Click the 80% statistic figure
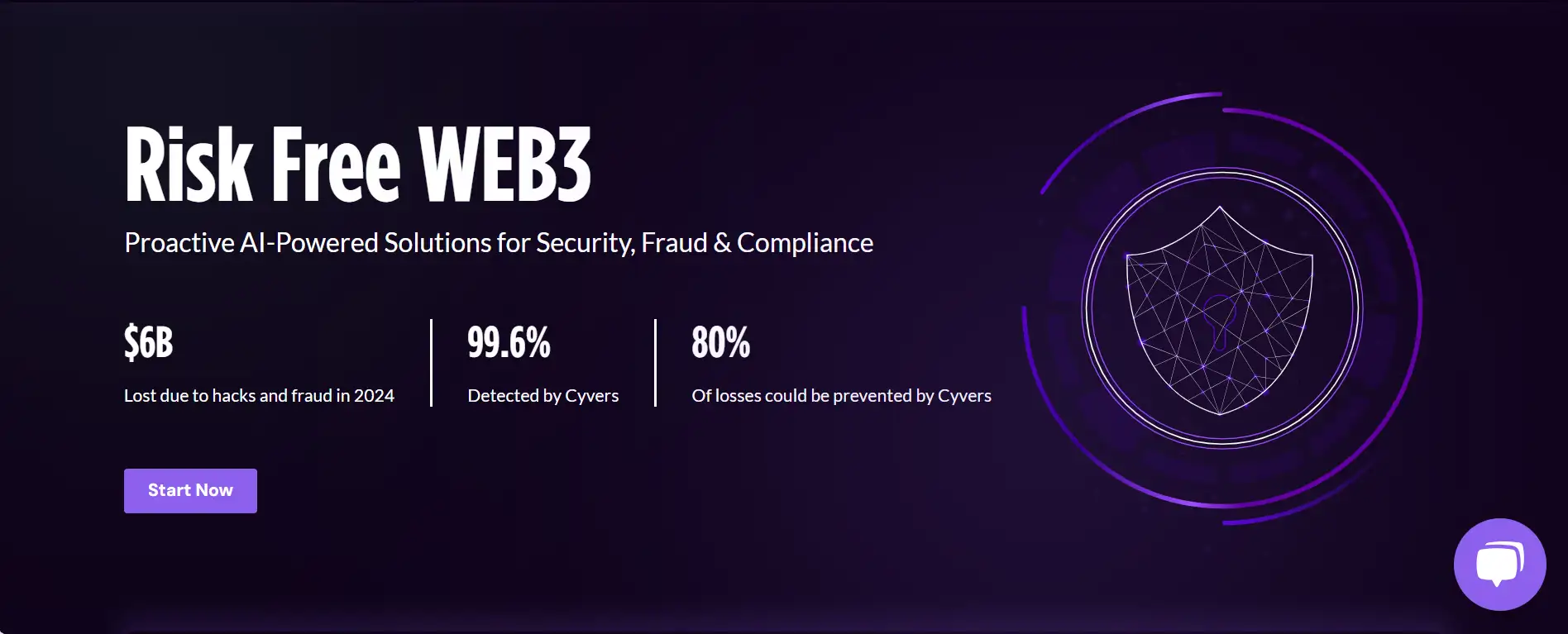The width and height of the screenshot is (1568, 634). pos(720,342)
